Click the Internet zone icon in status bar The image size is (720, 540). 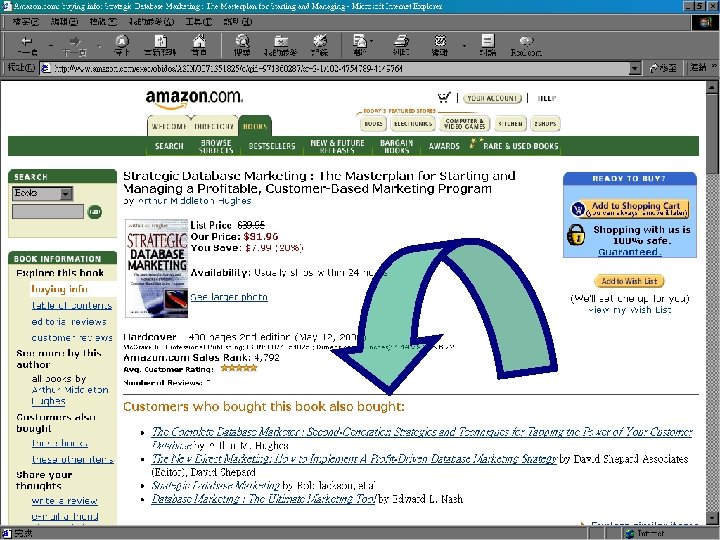pos(630,534)
